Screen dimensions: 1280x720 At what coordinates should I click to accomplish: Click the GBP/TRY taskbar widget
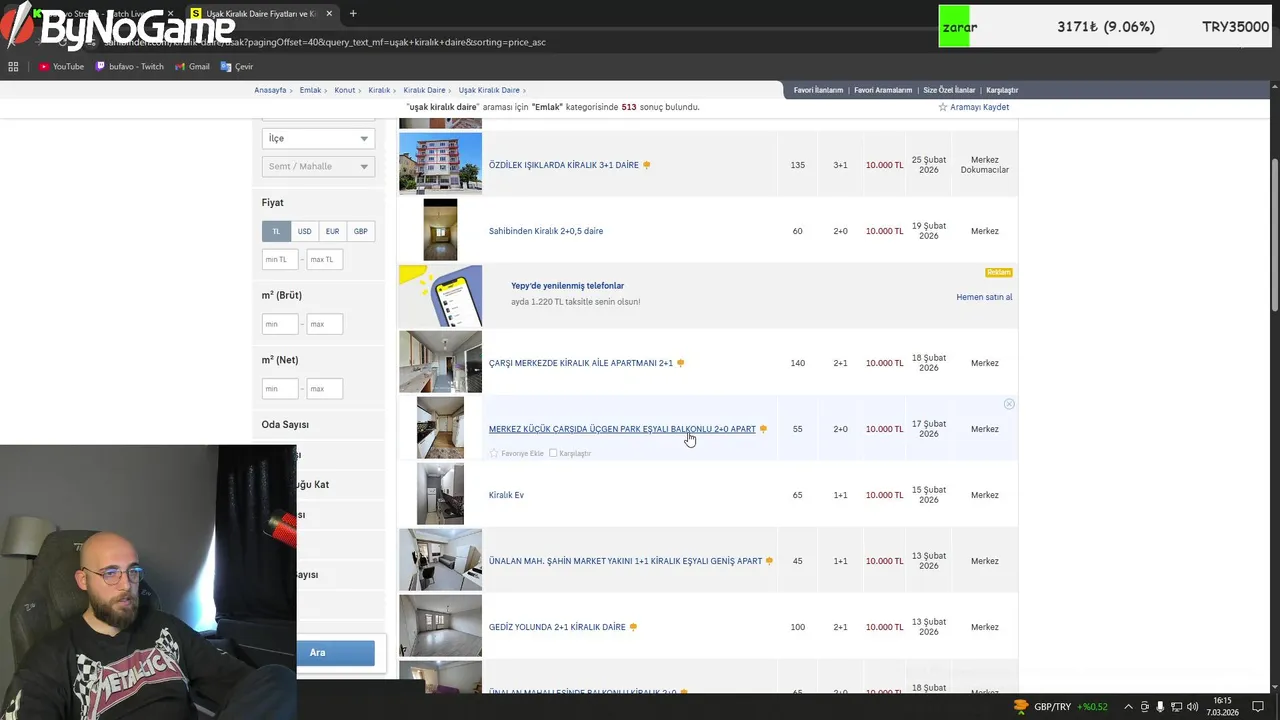(1063, 707)
